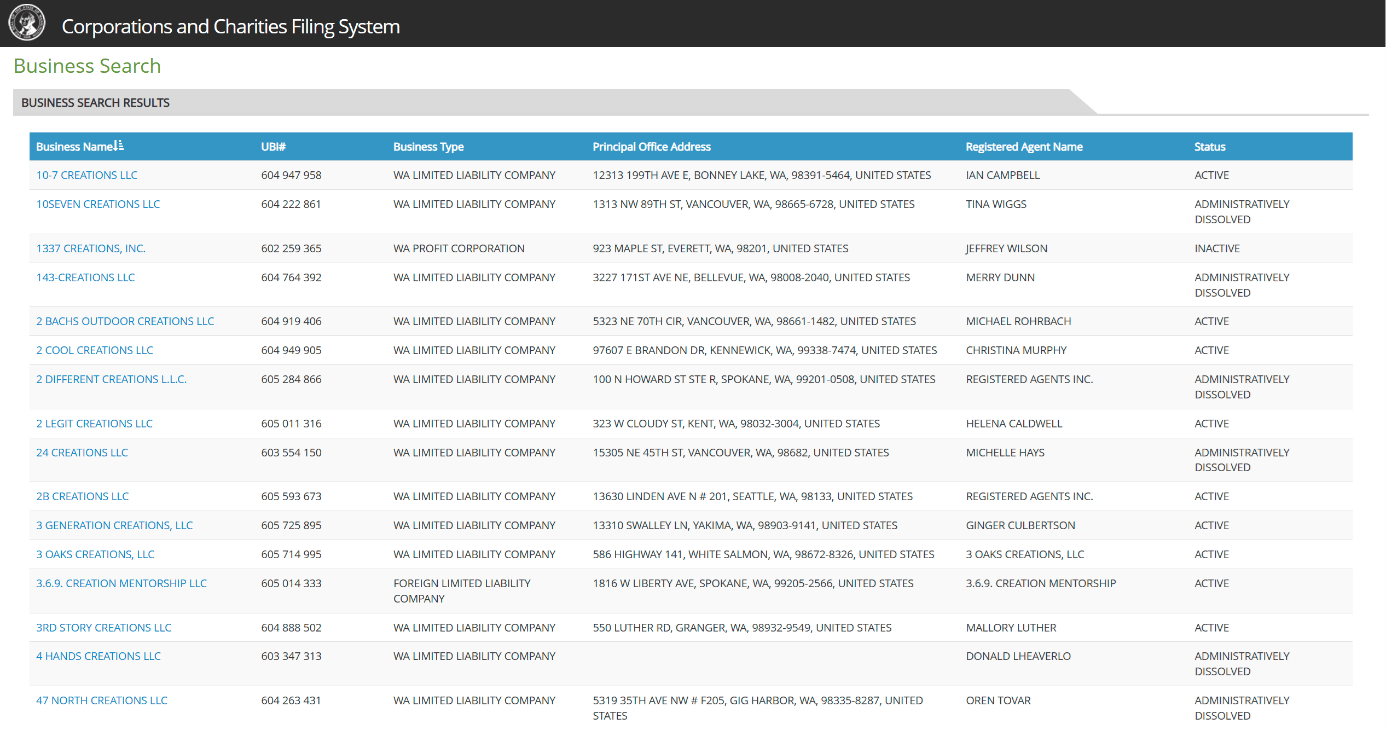This screenshot has height=730, width=1386.
Task: Select UBI number 605 284 866
Action: 291,379
